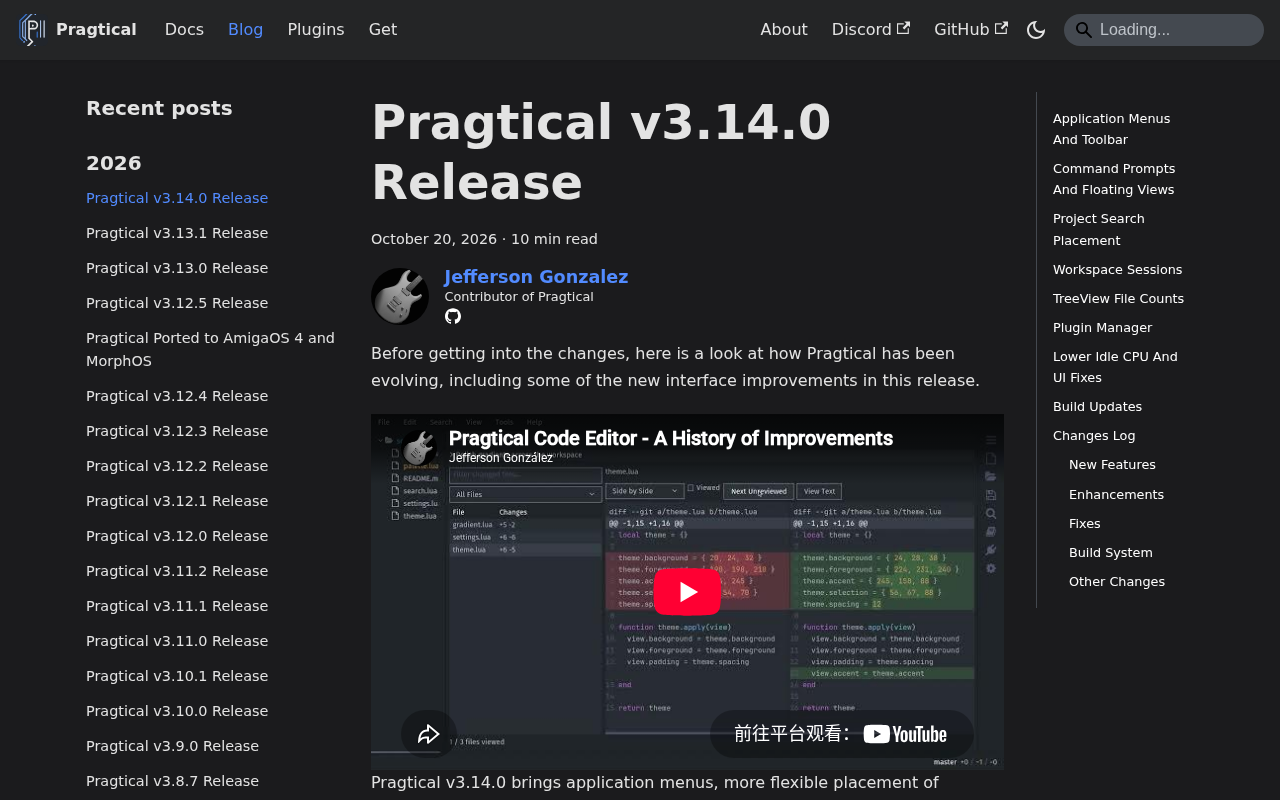Viewport: 1280px width, 800px height.
Task: Open the Plugins navbar item
Action: click(x=316, y=30)
